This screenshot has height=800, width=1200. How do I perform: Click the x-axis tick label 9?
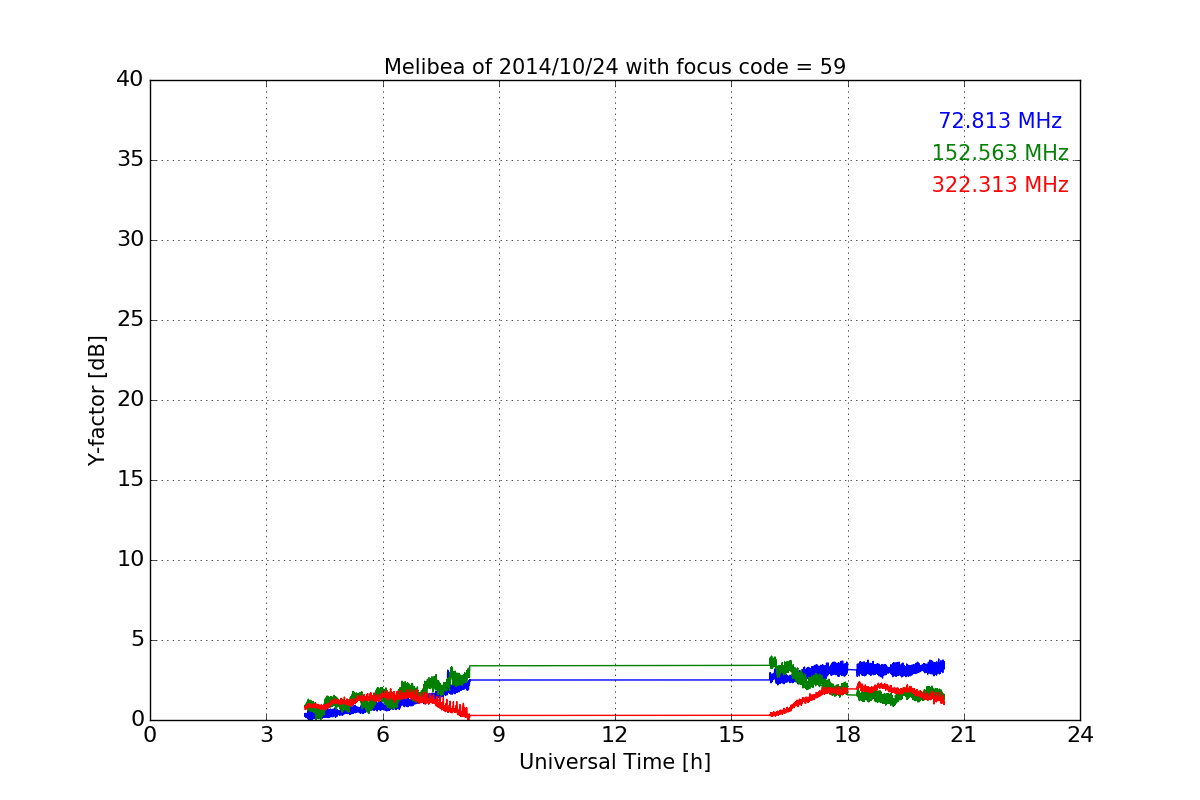tap(499, 735)
